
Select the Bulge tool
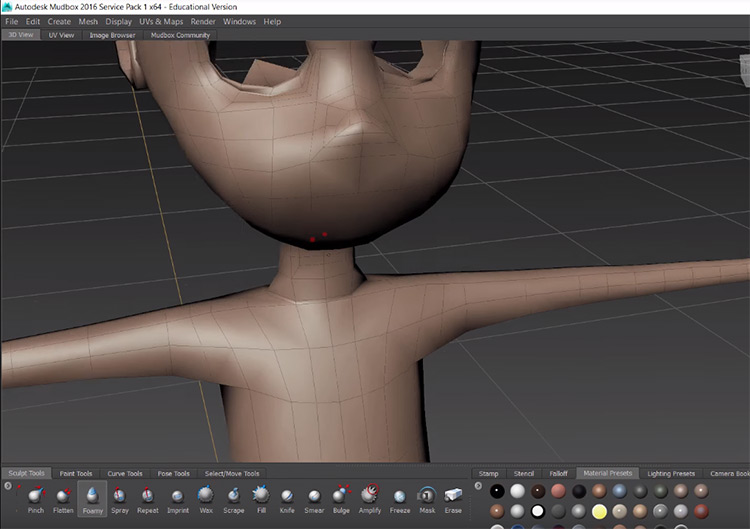(340, 496)
